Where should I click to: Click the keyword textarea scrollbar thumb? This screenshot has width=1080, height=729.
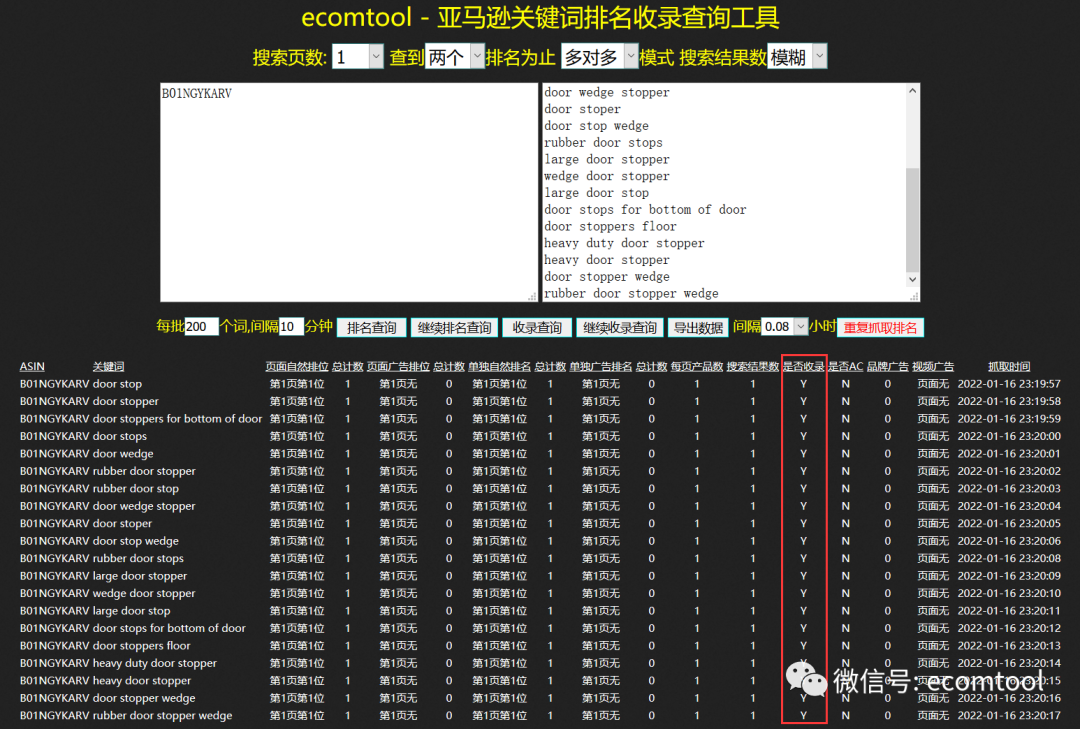point(912,219)
